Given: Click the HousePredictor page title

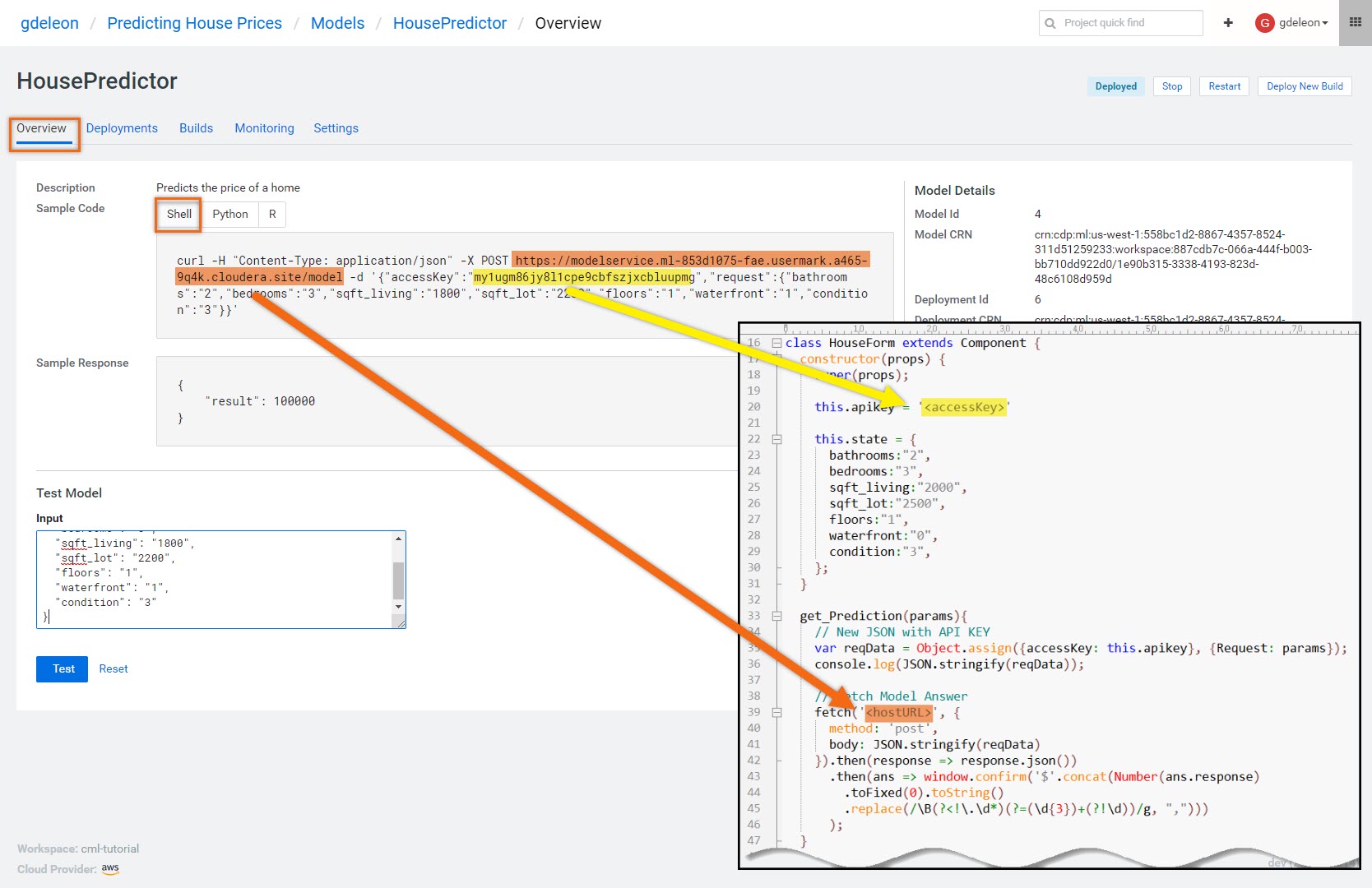Looking at the screenshot, I should tap(97, 81).
